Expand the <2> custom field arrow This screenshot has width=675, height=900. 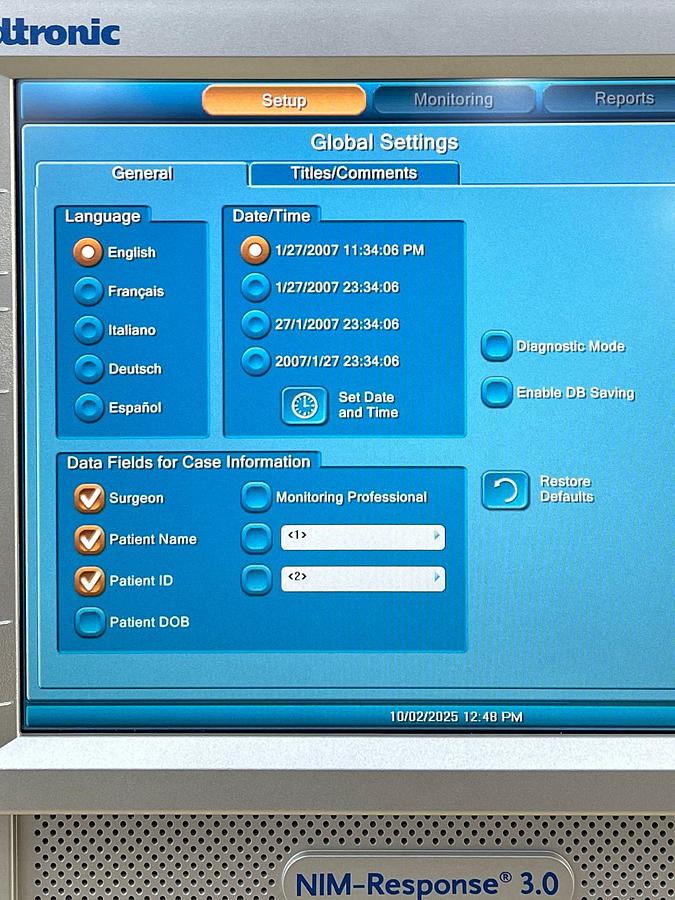pos(437,577)
